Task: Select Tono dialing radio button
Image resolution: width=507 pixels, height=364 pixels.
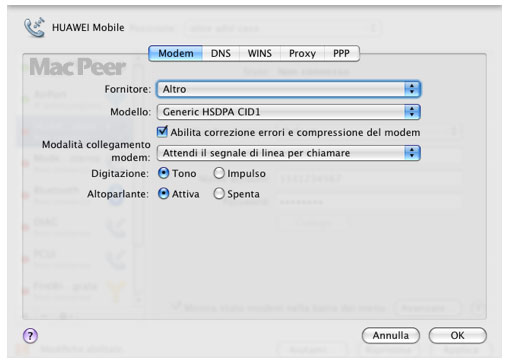Action: 163,173
